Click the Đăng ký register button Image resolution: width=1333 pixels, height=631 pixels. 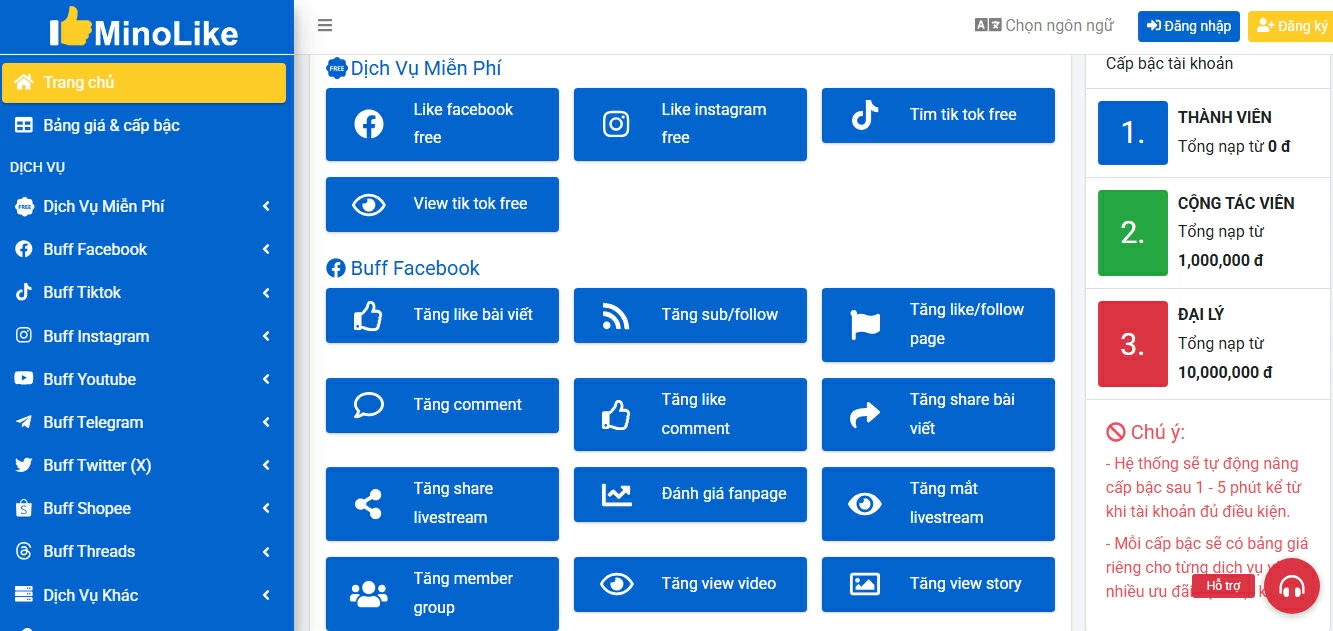(x=1291, y=26)
